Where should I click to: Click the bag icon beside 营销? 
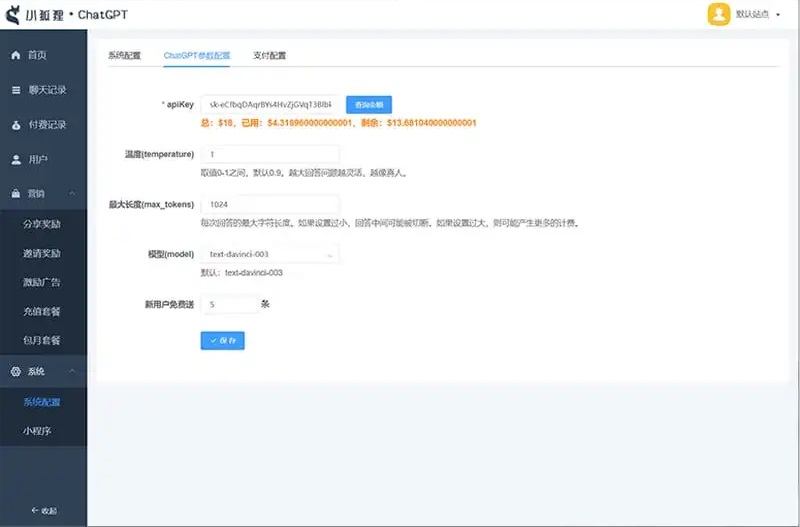(15, 193)
